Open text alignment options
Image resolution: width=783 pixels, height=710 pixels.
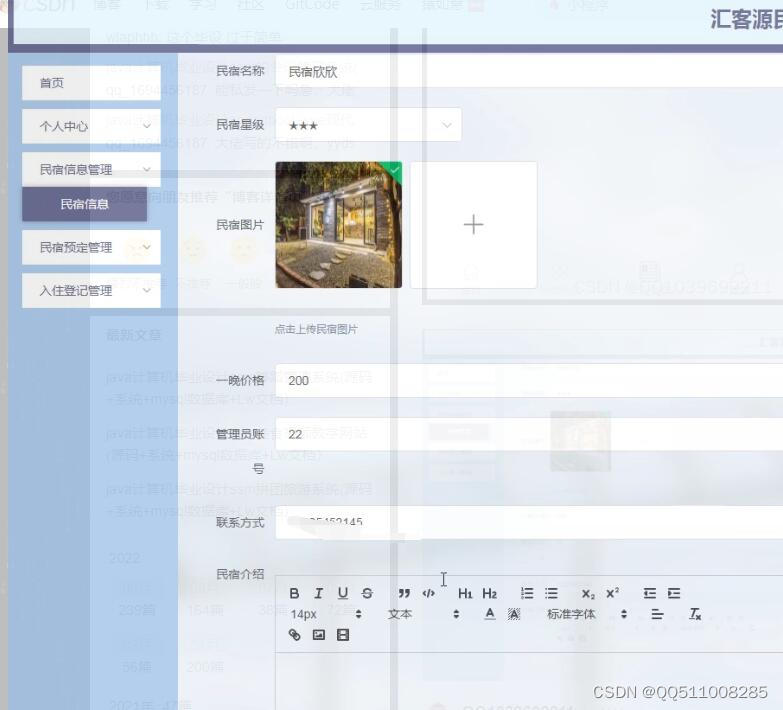click(x=657, y=614)
